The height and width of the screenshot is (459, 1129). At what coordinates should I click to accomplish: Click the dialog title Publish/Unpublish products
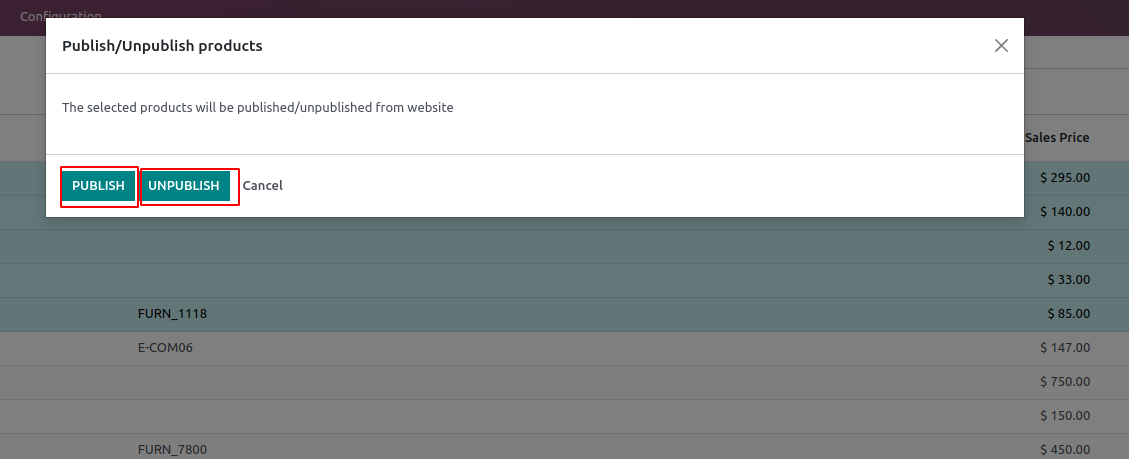tap(162, 46)
